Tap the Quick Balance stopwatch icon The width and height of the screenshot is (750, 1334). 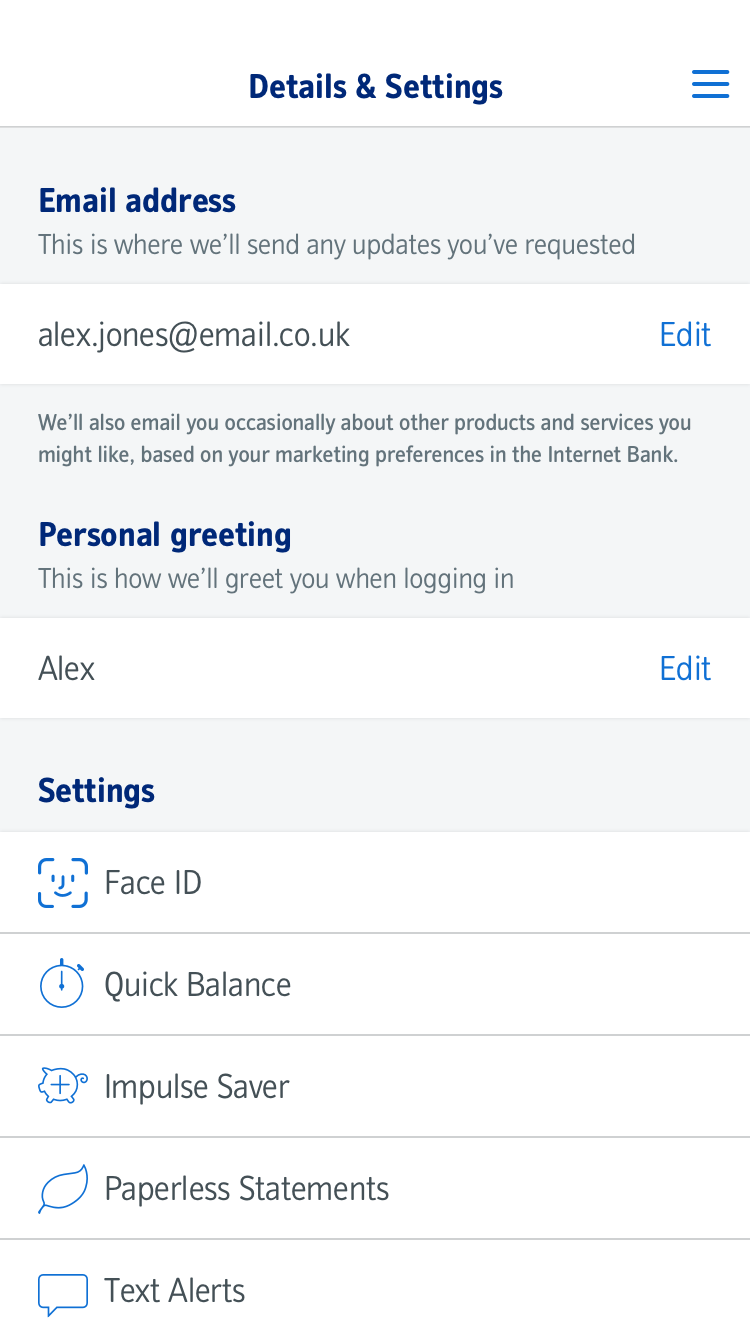tap(62, 984)
